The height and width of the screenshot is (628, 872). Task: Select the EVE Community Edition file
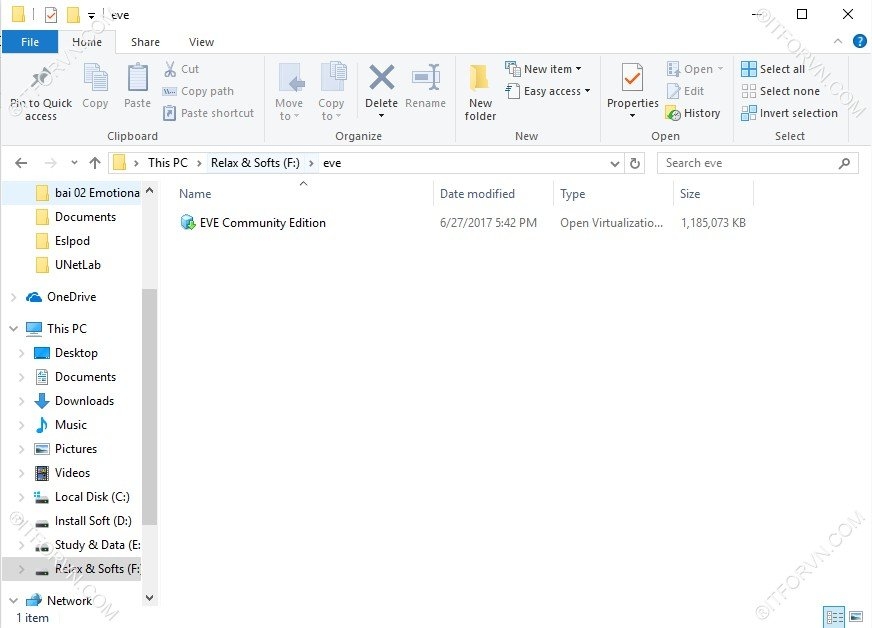(x=262, y=223)
